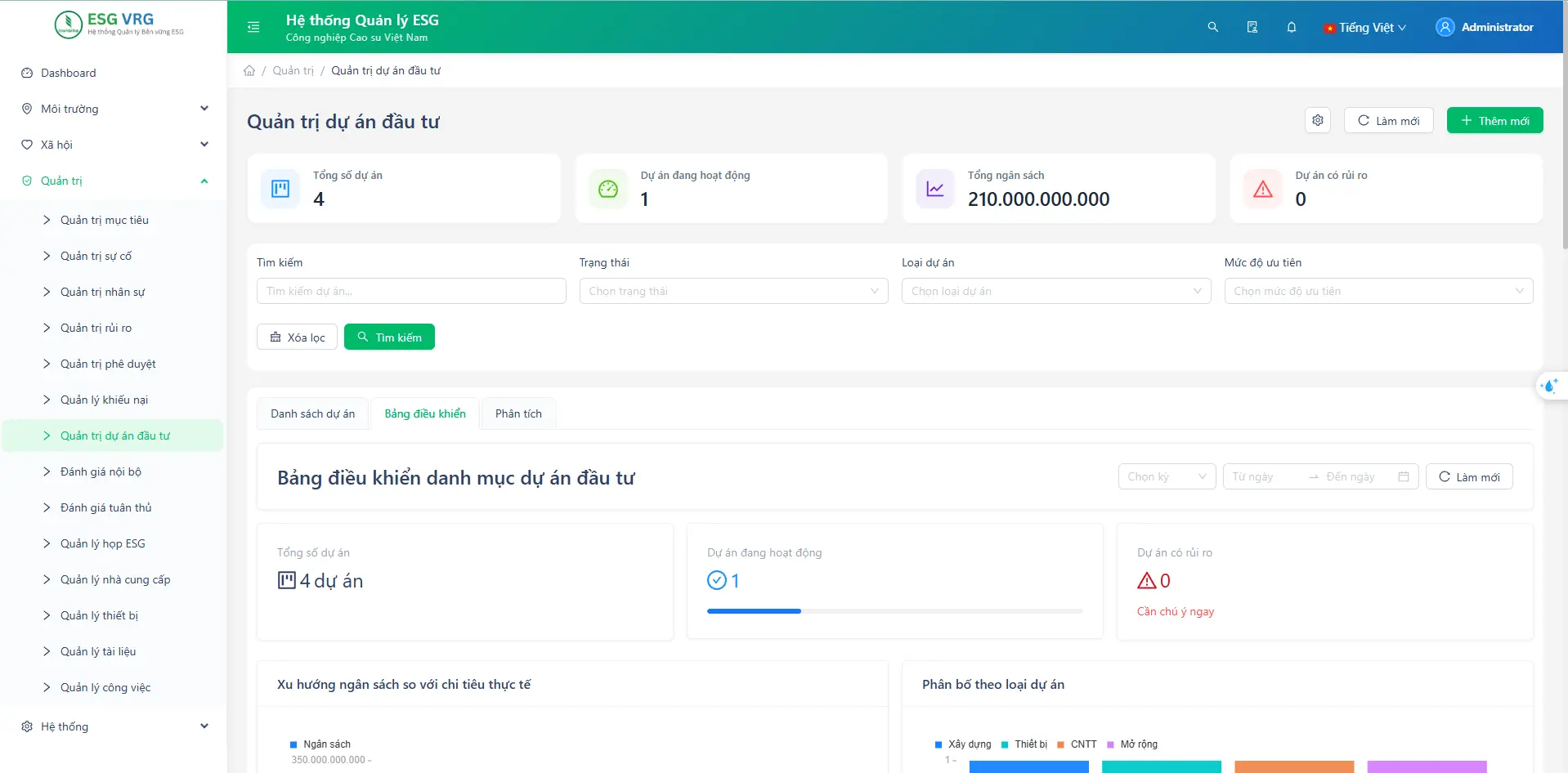Click the Từ ngày date field
Screen dimensions: 1568x773
coord(1266,476)
